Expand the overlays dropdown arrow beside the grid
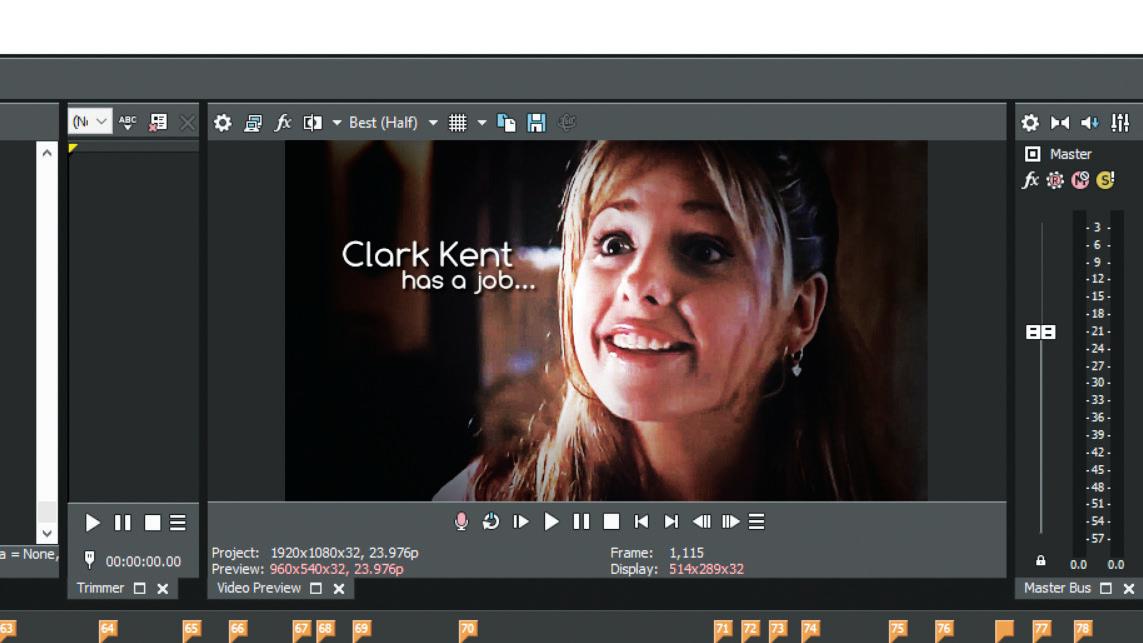The height and width of the screenshot is (643, 1143). tap(481, 122)
